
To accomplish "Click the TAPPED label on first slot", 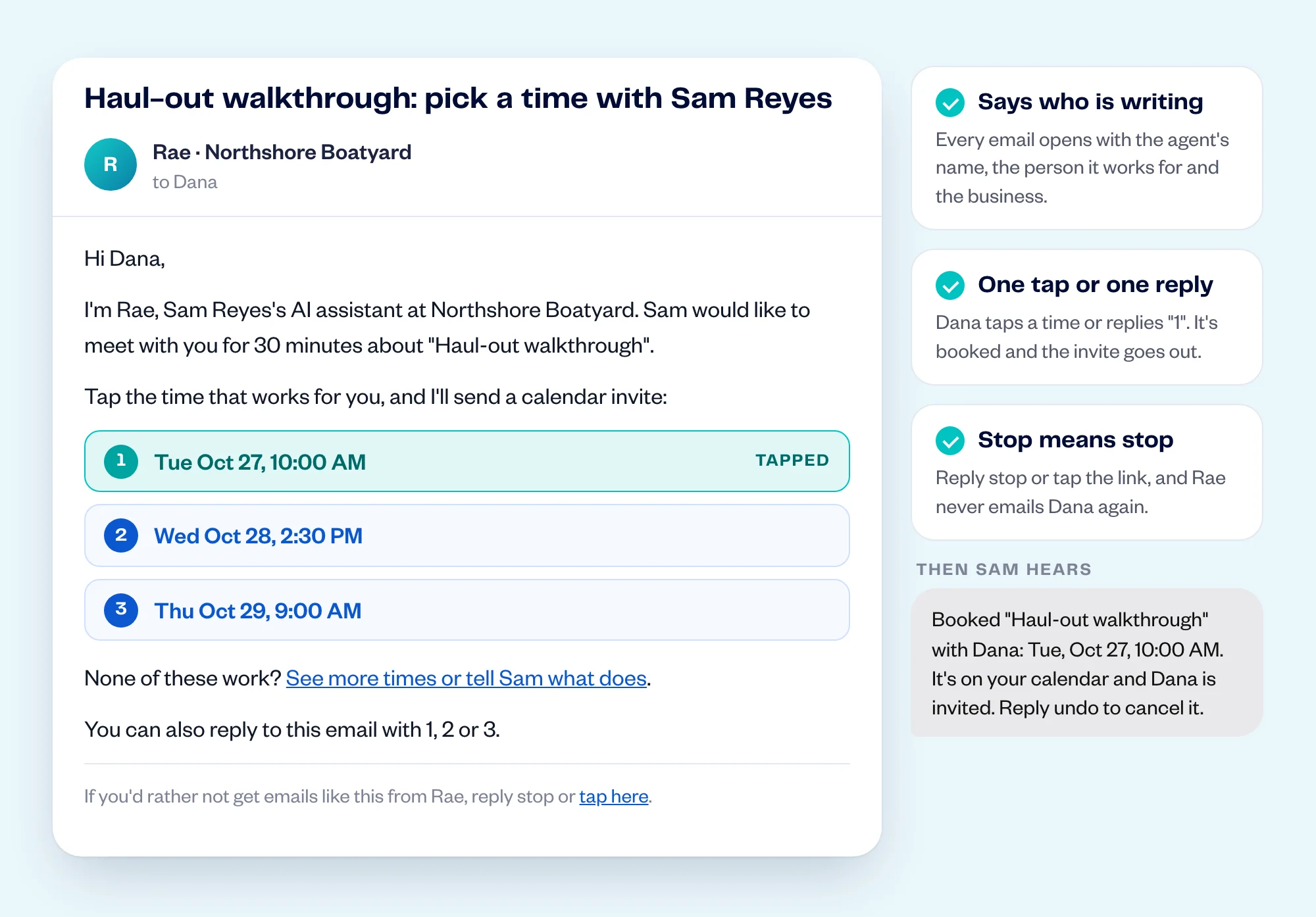I will coord(792,460).
